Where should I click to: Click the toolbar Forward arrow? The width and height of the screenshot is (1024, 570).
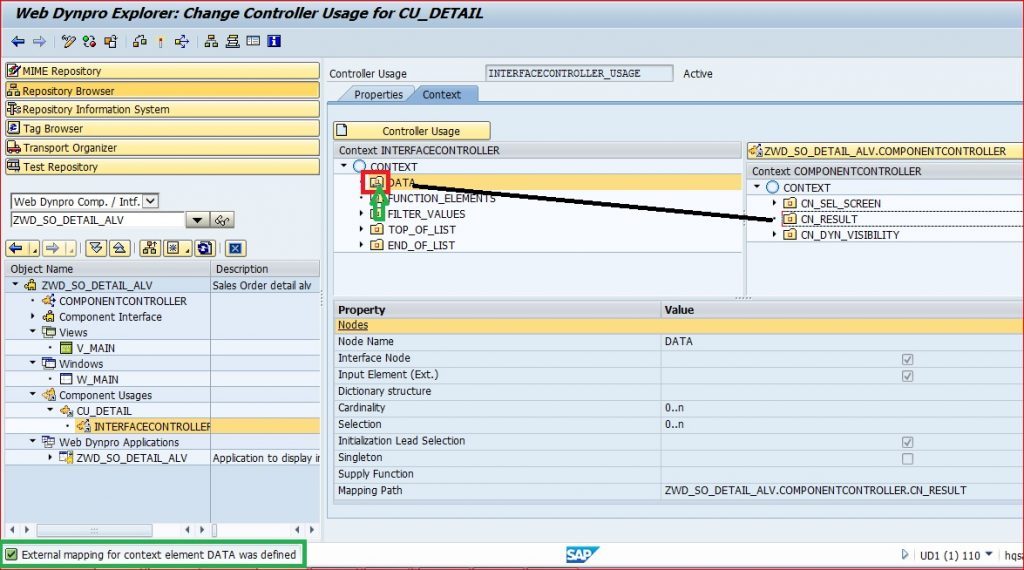[39, 42]
